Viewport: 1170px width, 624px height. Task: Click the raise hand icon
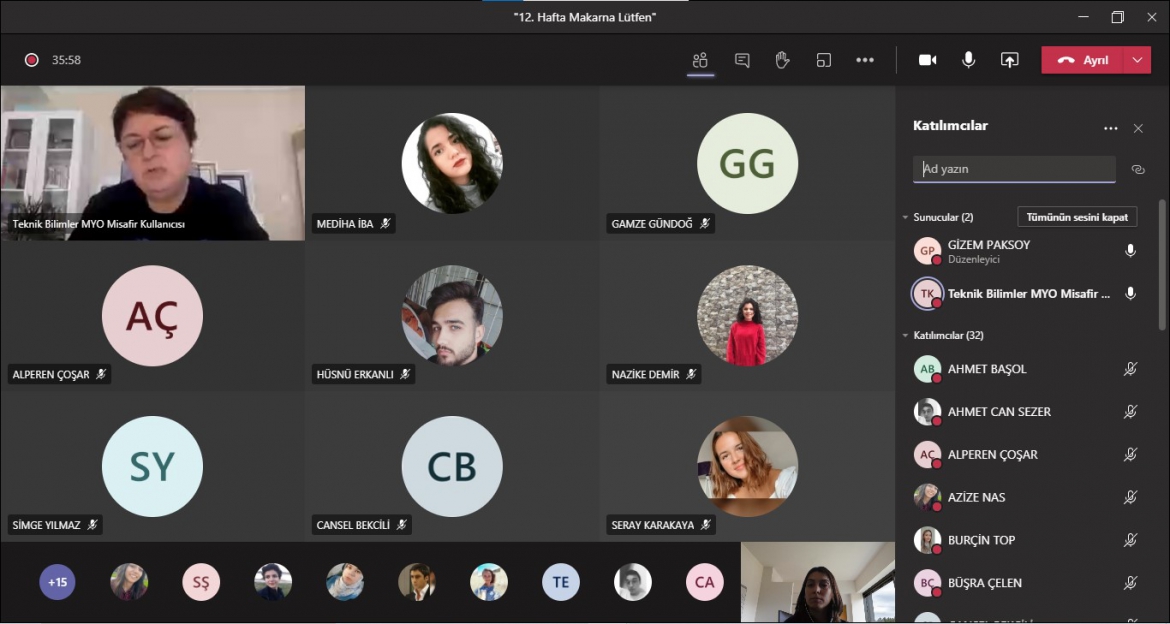(x=782, y=60)
